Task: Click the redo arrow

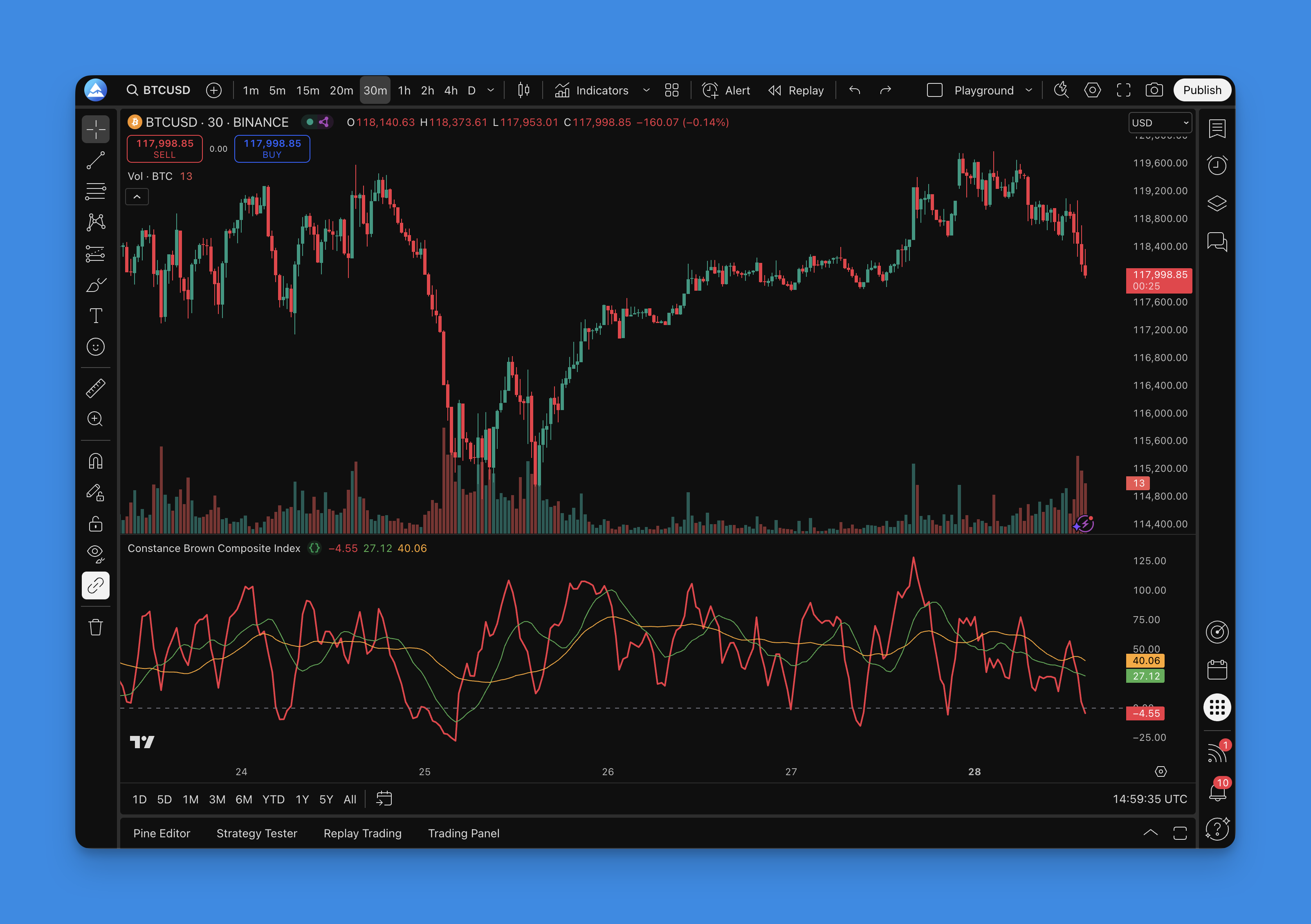Action: (886, 90)
